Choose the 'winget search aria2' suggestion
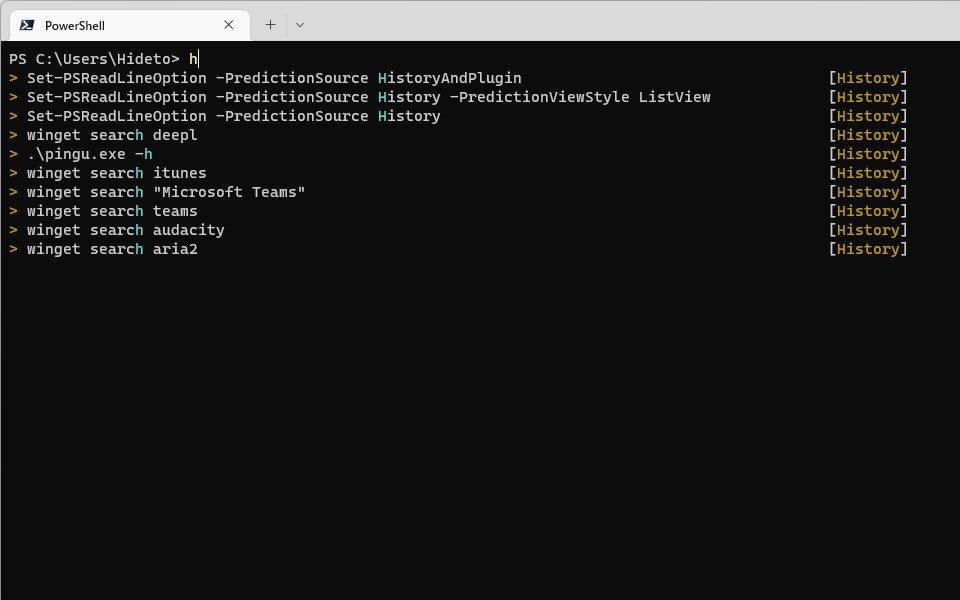Image resolution: width=960 pixels, height=600 pixels. click(x=112, y=249)
